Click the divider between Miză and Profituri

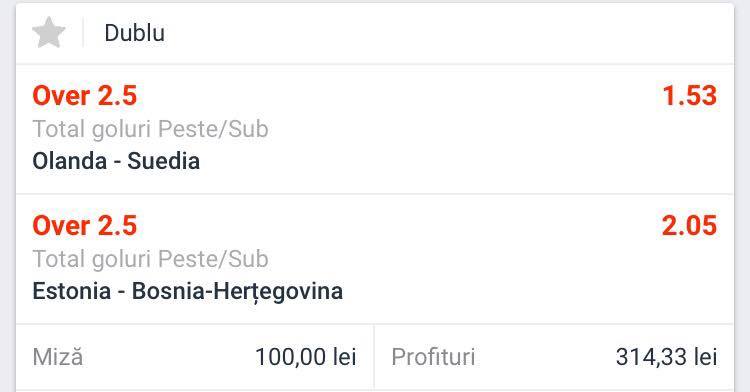(x=374, y=357)
